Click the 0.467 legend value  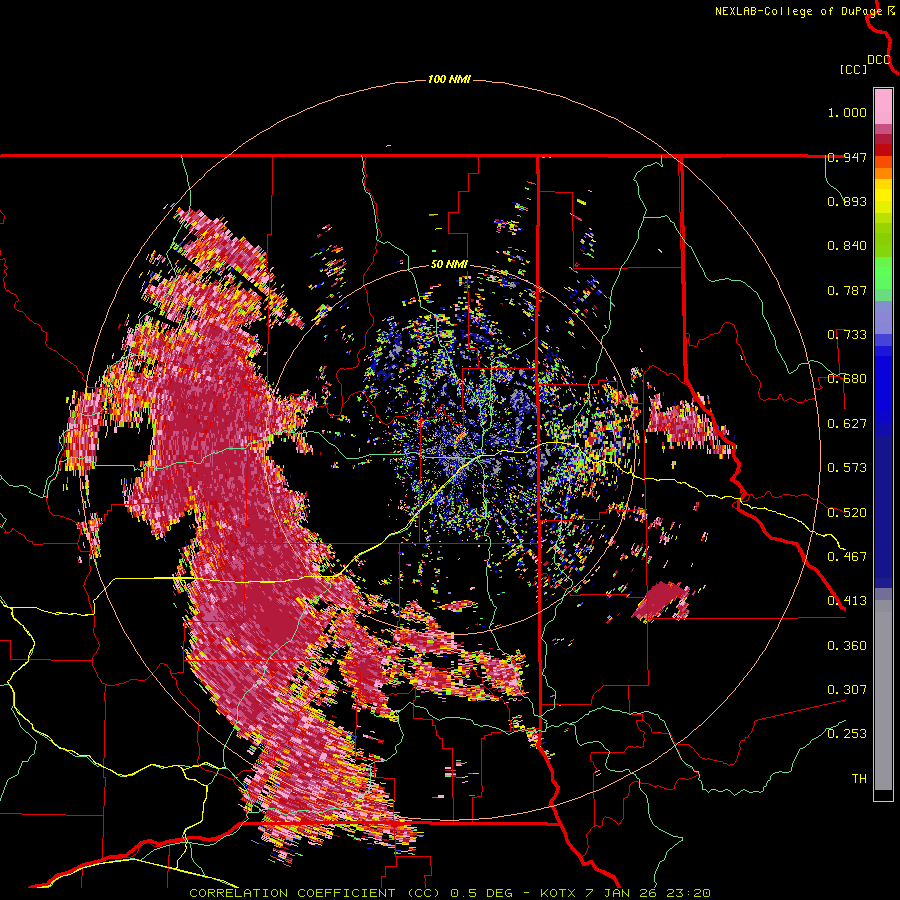pos(847,557)
